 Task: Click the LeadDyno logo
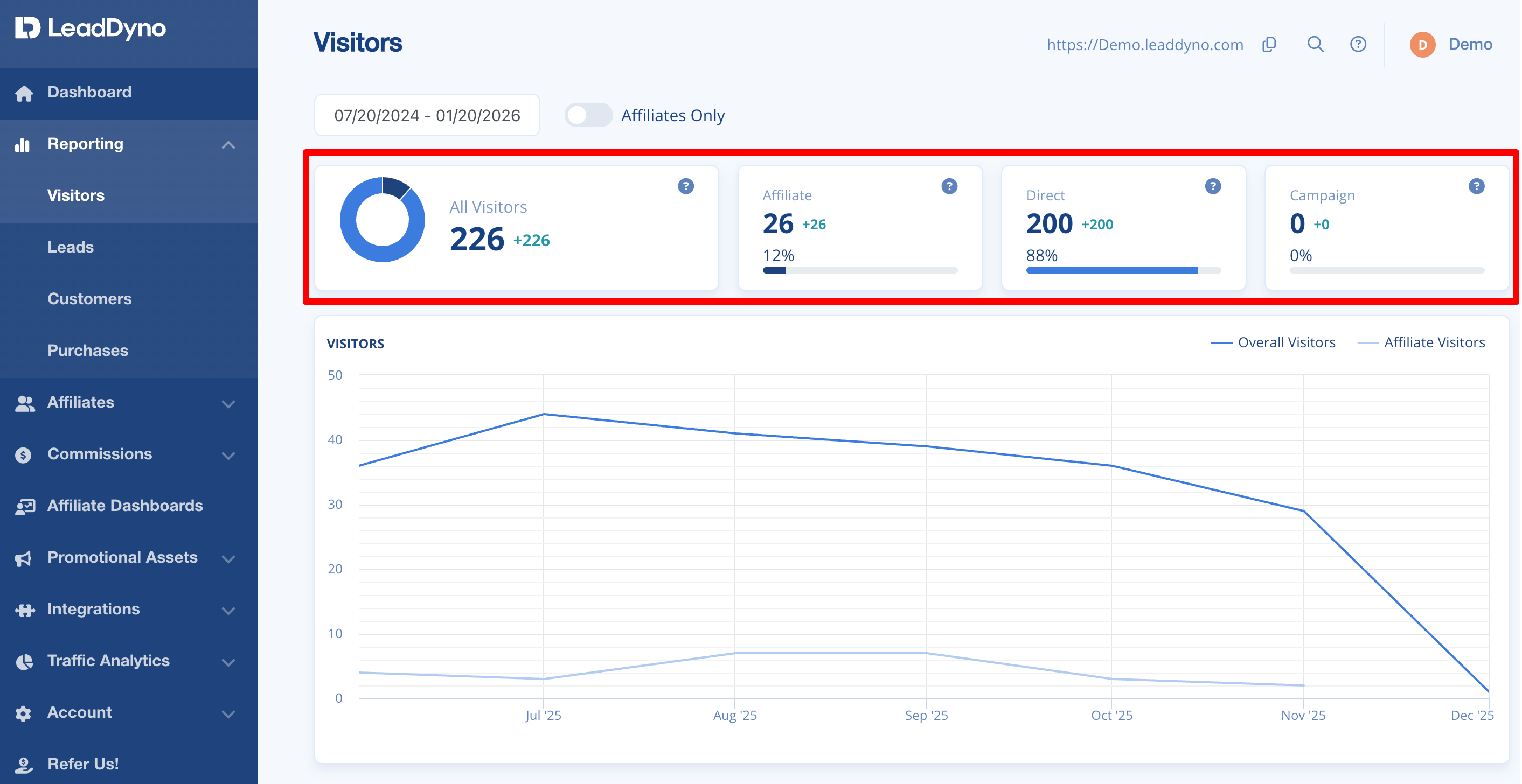point(91,28)
